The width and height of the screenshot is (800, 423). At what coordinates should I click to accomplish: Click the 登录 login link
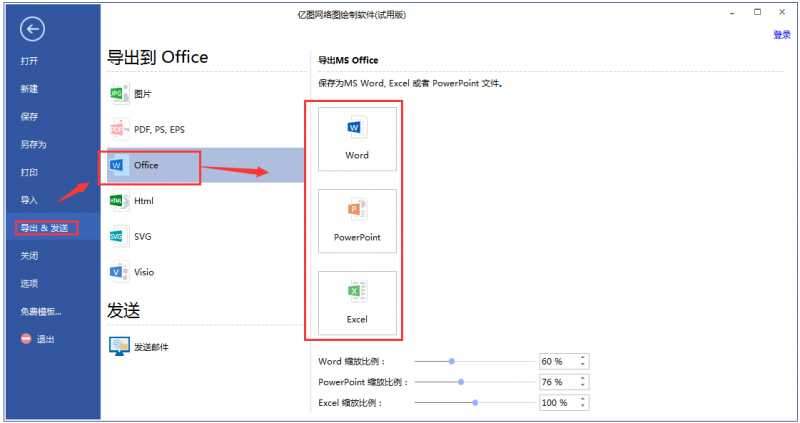click(781, 35)
